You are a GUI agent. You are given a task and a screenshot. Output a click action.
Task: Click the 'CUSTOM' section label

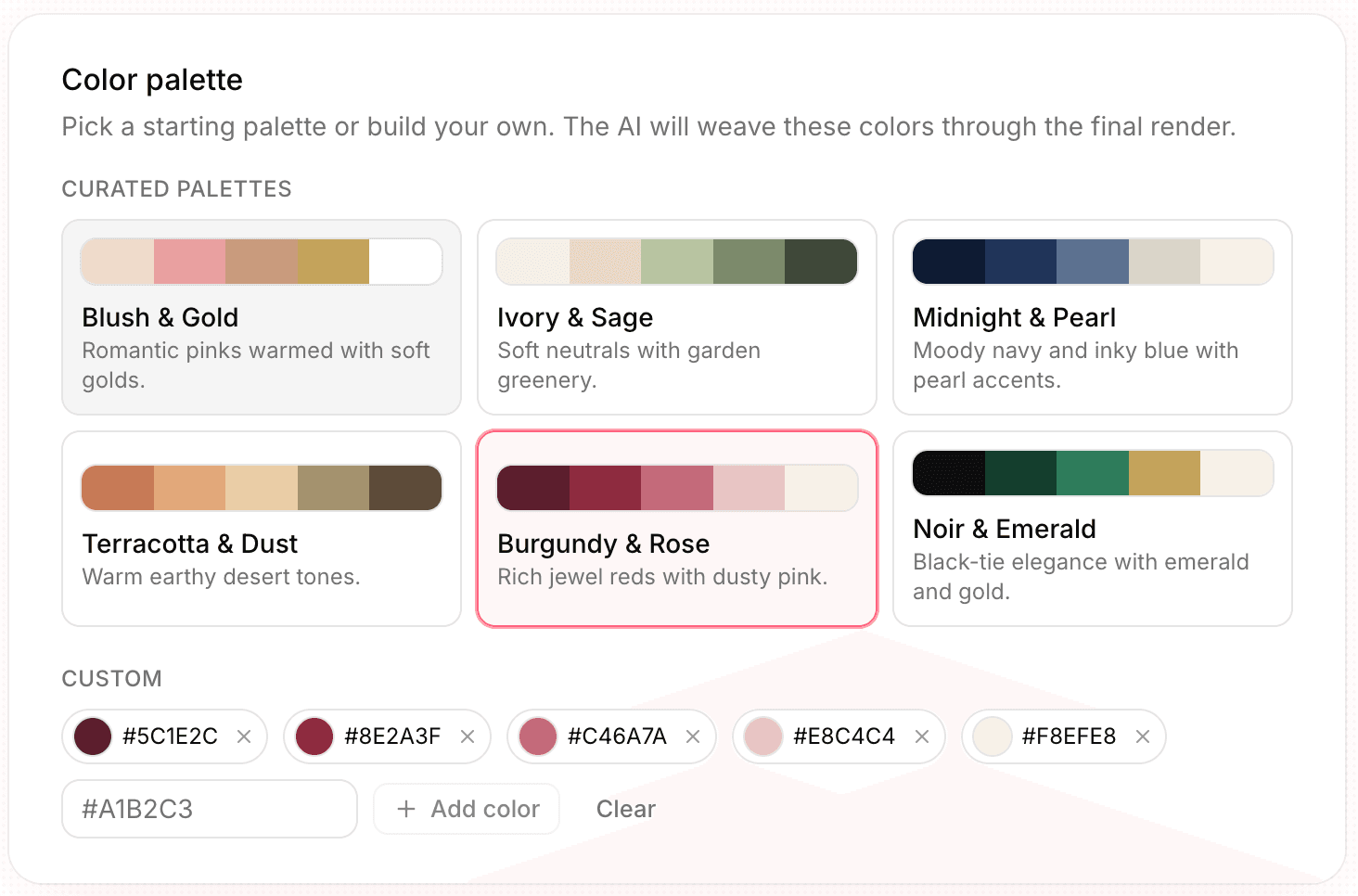(x=112, y=679)
